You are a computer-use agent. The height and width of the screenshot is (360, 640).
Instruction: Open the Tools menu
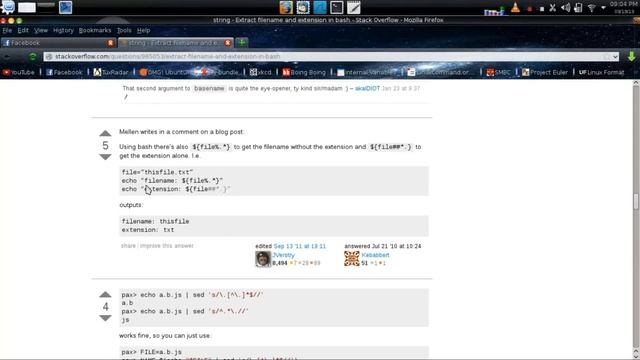(124, 30)
